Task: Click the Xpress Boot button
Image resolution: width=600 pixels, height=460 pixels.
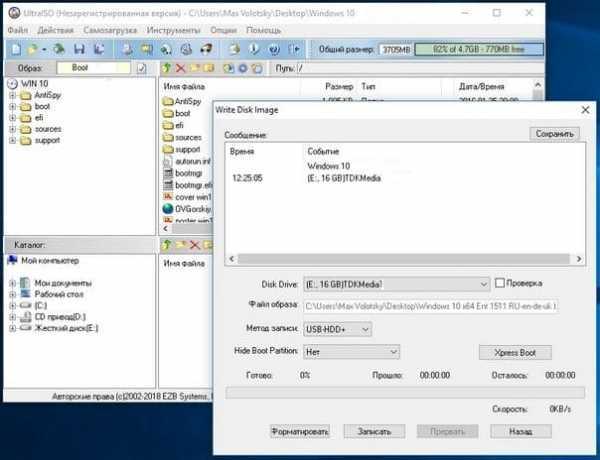Action: click(515, 352)
